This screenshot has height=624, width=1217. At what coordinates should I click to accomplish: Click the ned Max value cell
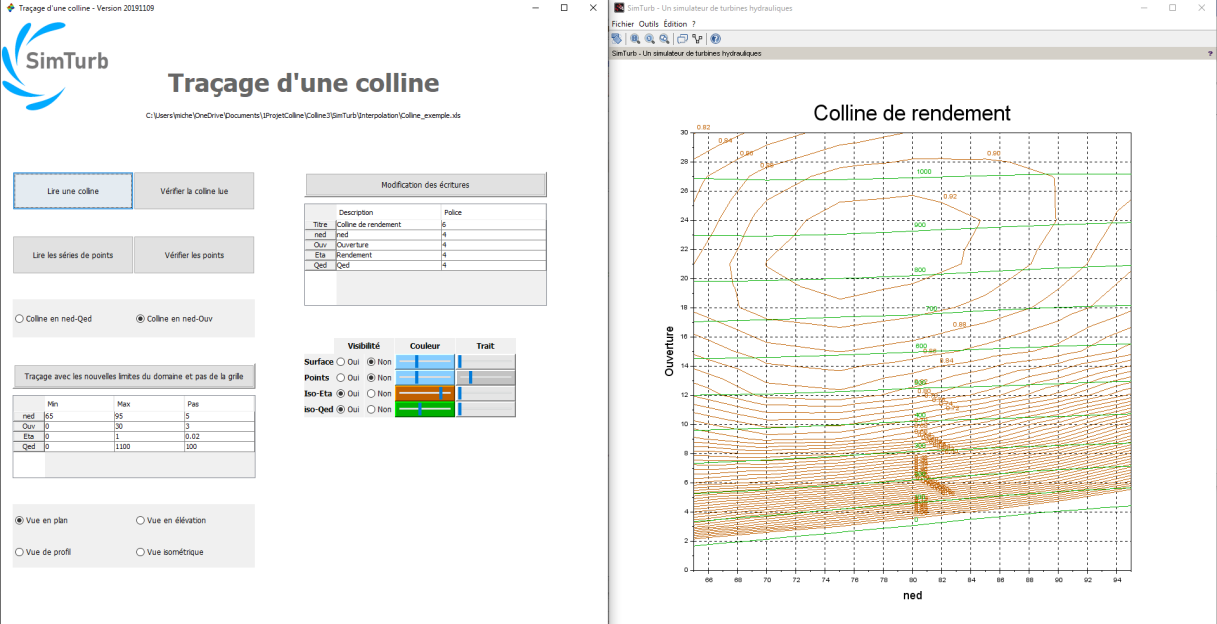(149, 415)
